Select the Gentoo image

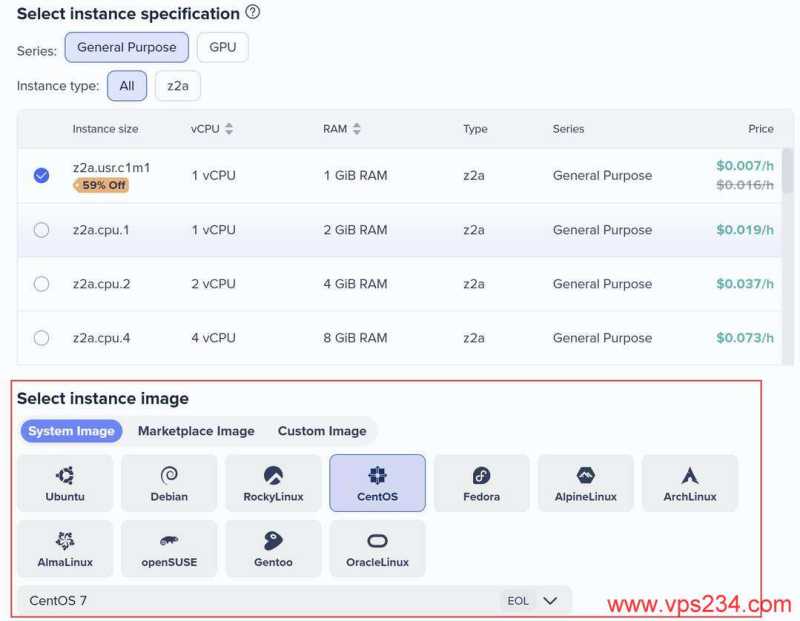coord(273,548)
